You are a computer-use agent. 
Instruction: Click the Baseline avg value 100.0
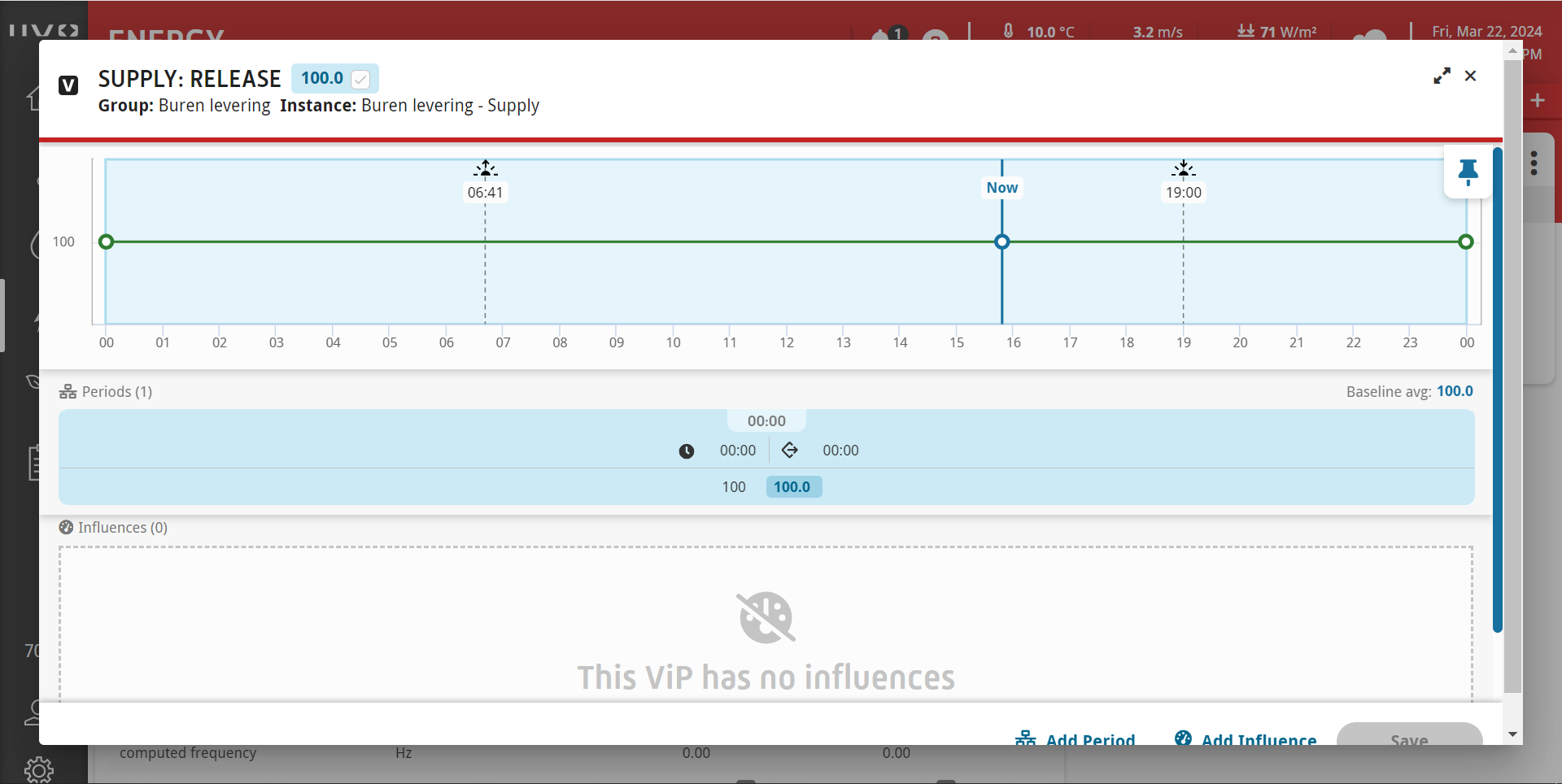[1455, 391]
